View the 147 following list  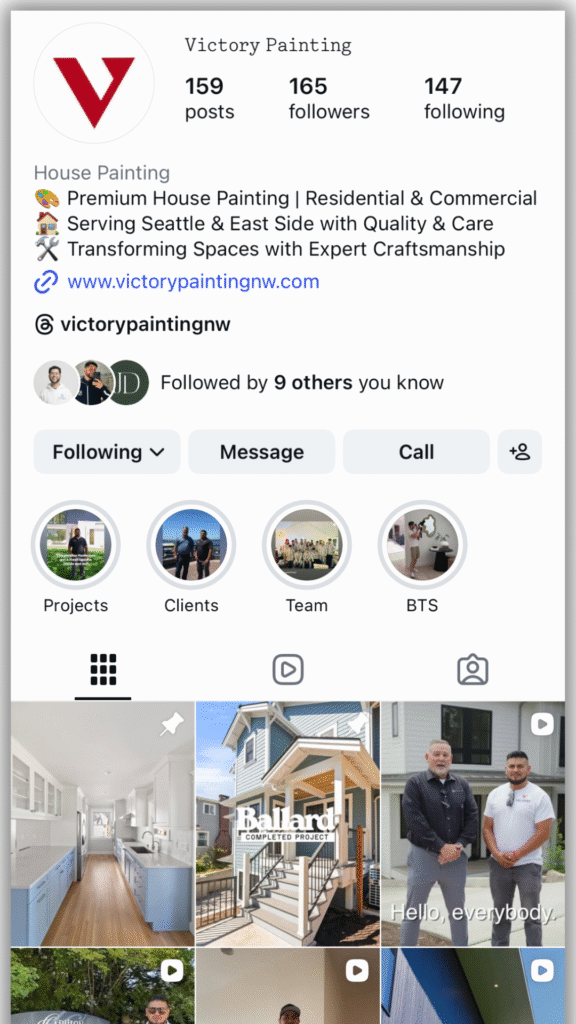coord(464,98)
